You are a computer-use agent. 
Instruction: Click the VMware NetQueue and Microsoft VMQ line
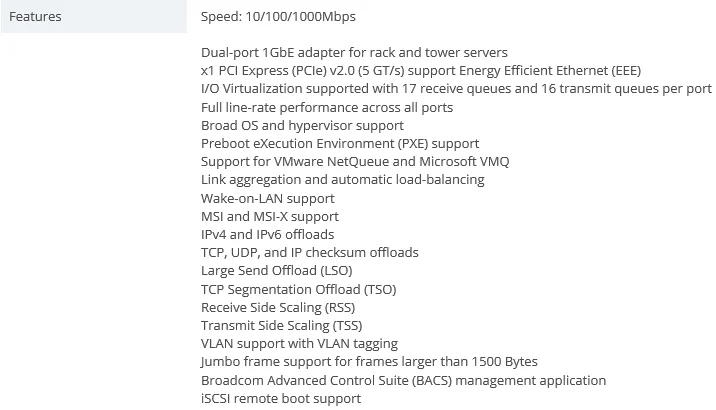tap(354, 162)
